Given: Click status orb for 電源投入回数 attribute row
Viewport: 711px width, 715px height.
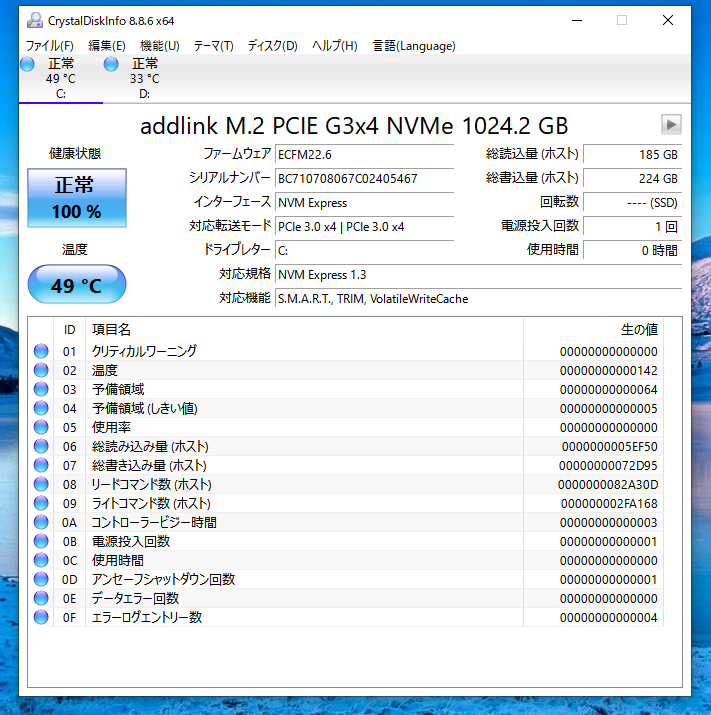Looking at the screenshot, I should click(x=41, y=541).
